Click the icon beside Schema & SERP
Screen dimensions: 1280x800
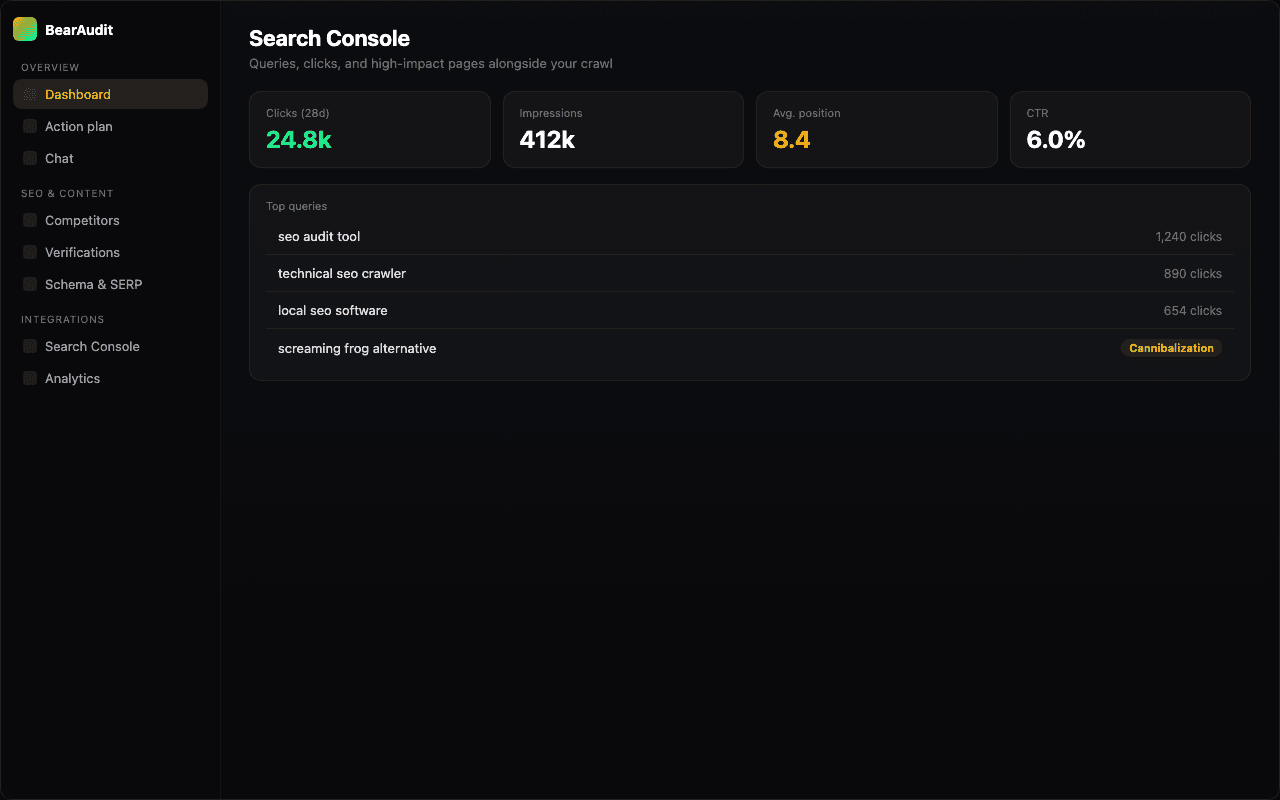point(30,284)
